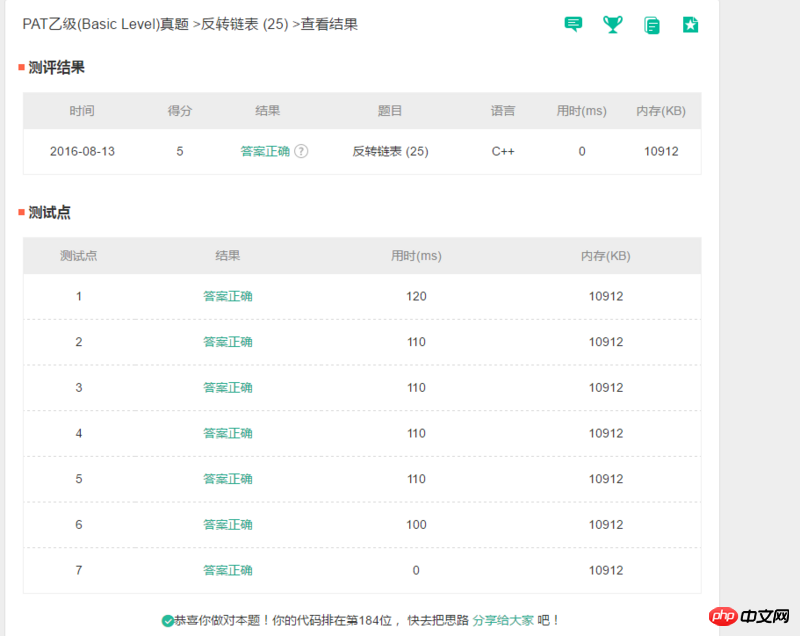Click 答案正确 for test point 6

click(x=228, y=524)
